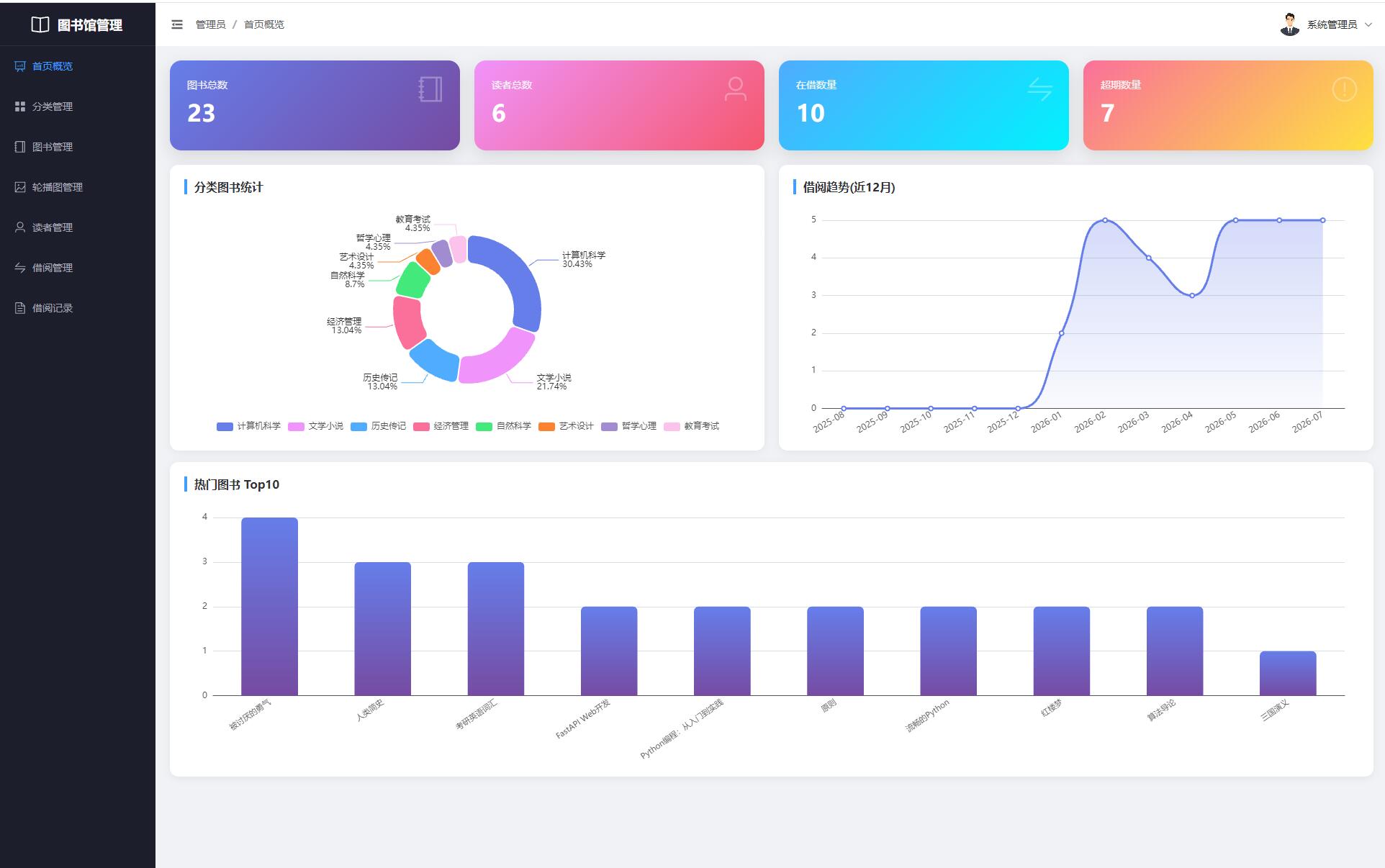Click the 算法导论 axis label
The width and height of the screenshot is (1385, 868).
coord(1161,710)
